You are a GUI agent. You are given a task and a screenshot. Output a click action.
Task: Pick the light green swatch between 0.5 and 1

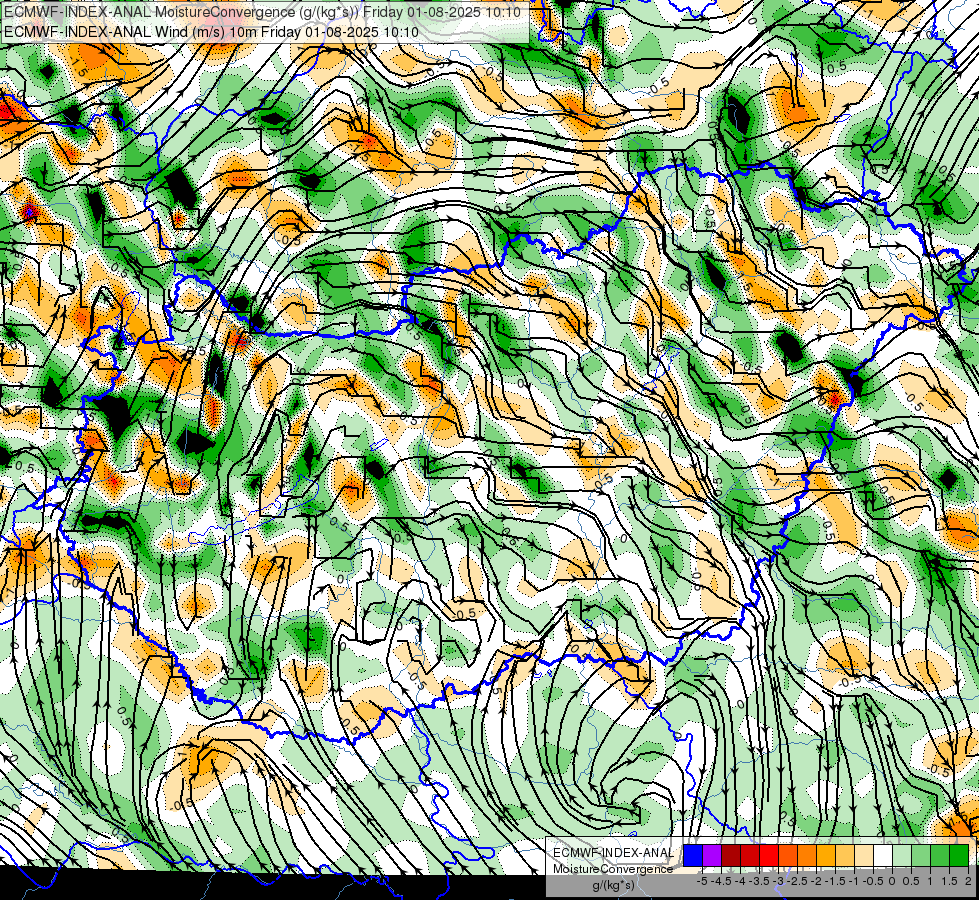pos(921,855)
